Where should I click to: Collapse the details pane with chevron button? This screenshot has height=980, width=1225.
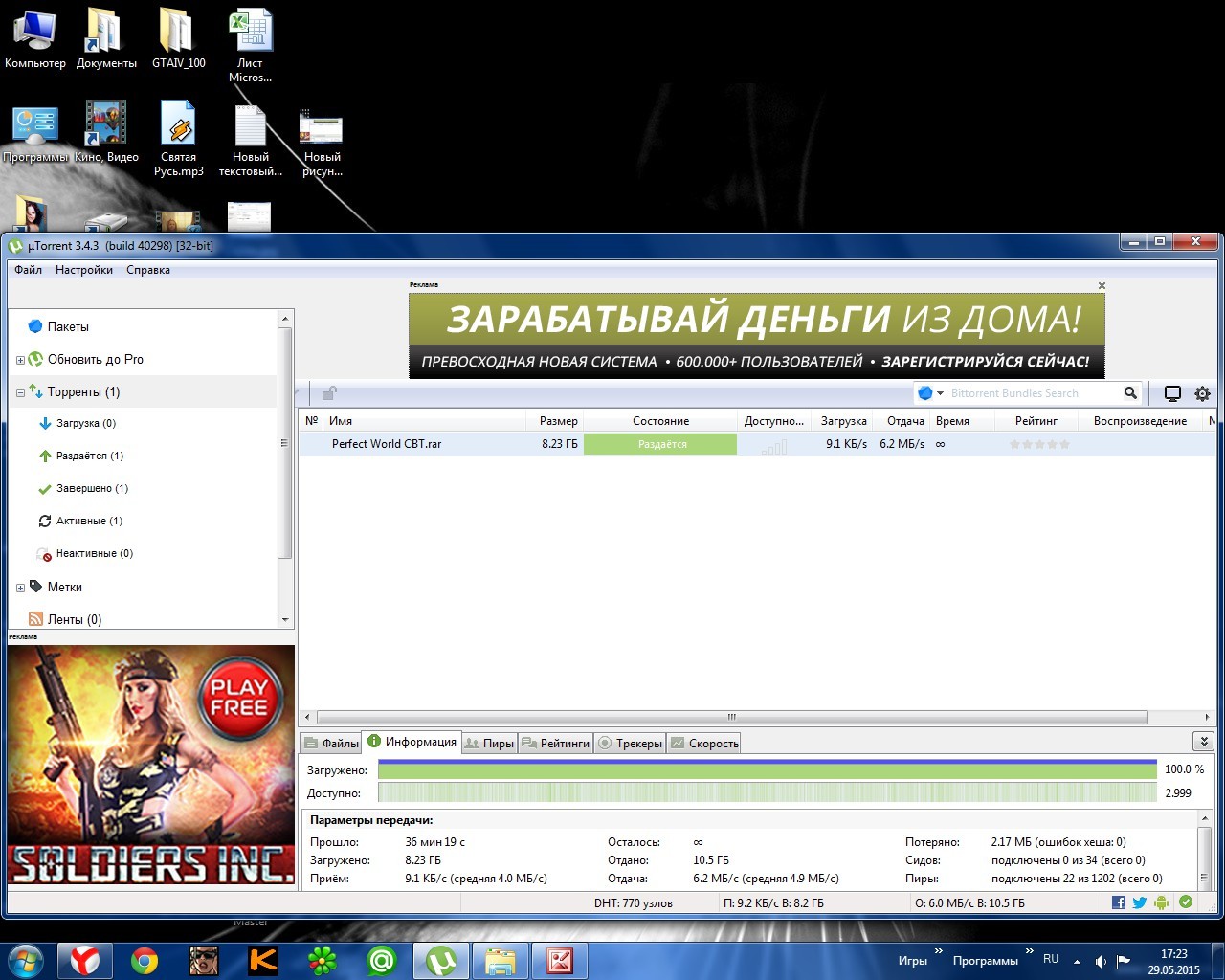pos(1203,742)
